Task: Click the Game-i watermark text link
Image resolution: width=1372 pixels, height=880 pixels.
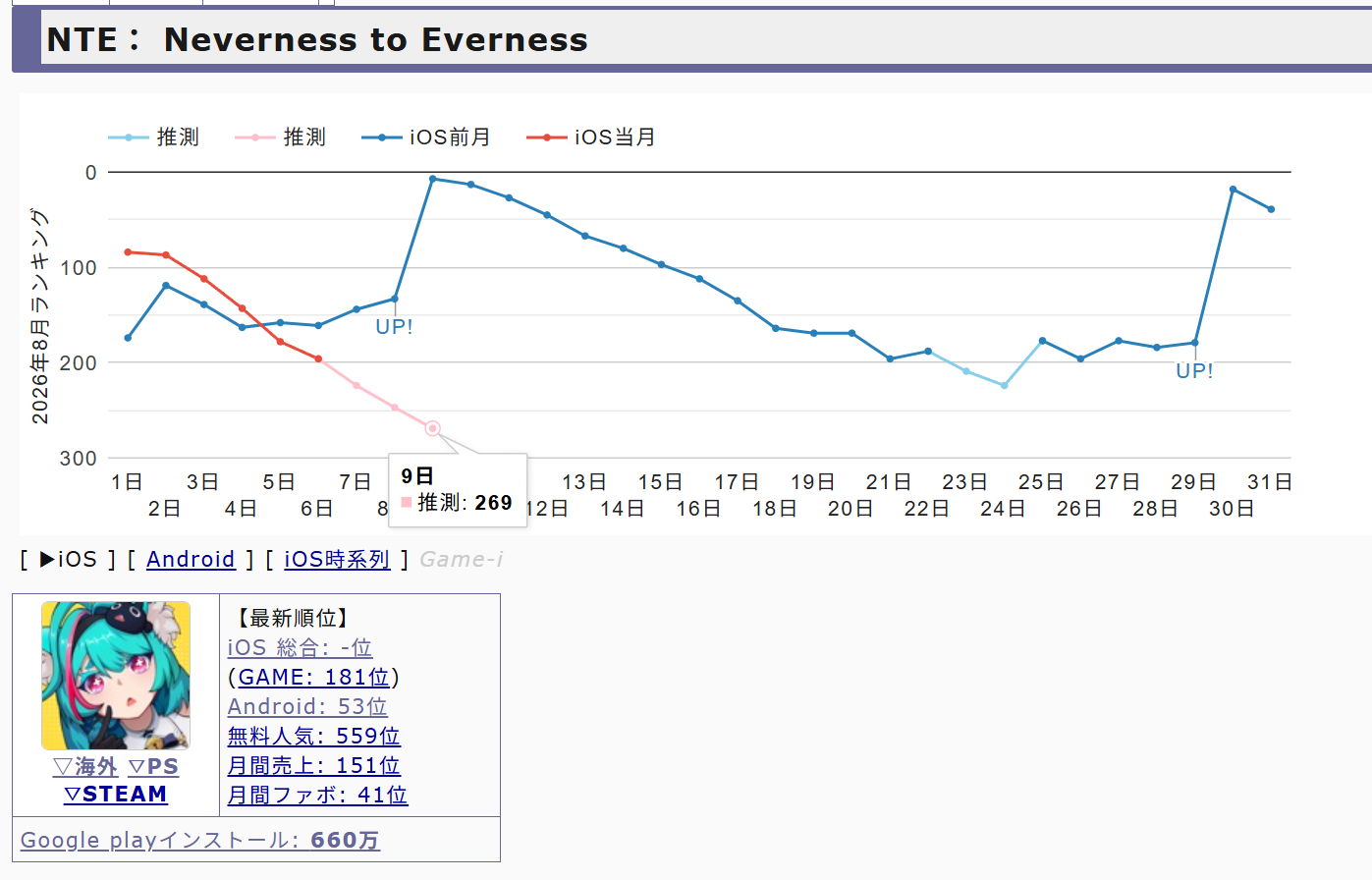Action: click(x=461, y=559)
